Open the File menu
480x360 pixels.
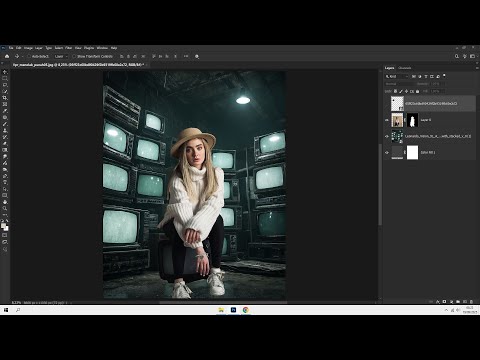pyautogui.click(x=11, y=48)
